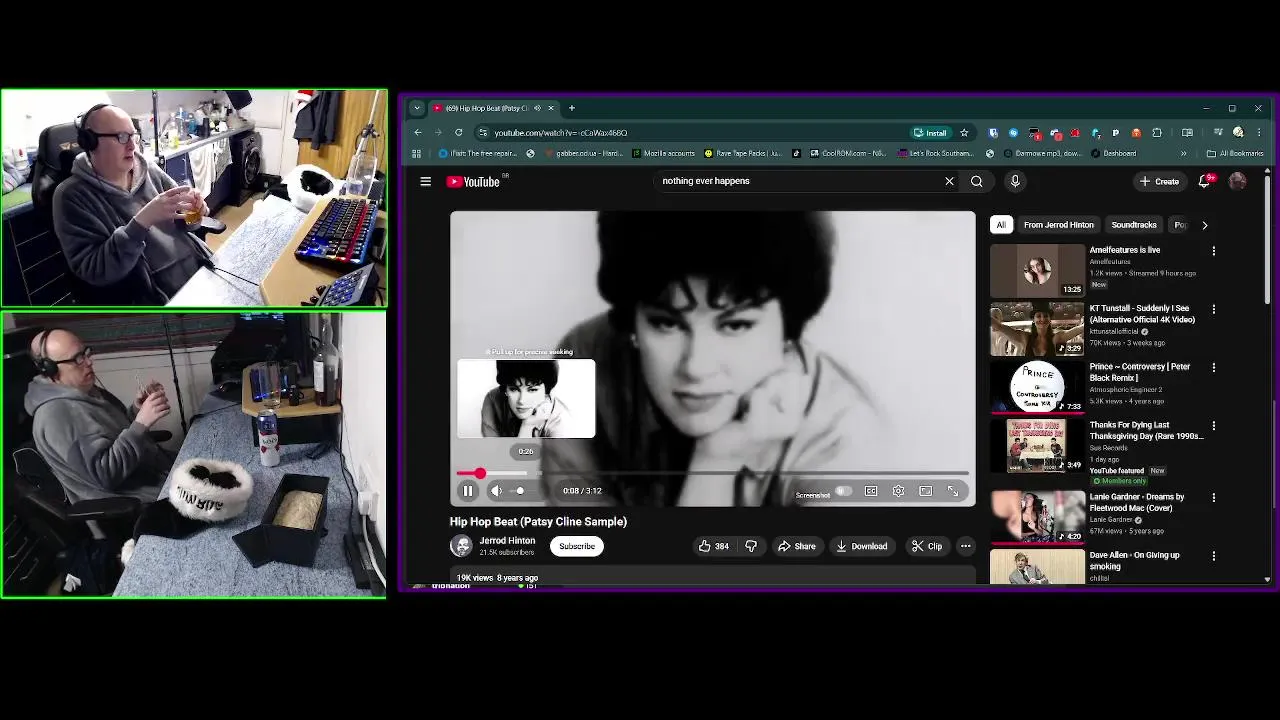The height and width of the screenshot is (720, 1280).
Task: Select the Soundtracks chip
Action: (x=1134, y=225)
